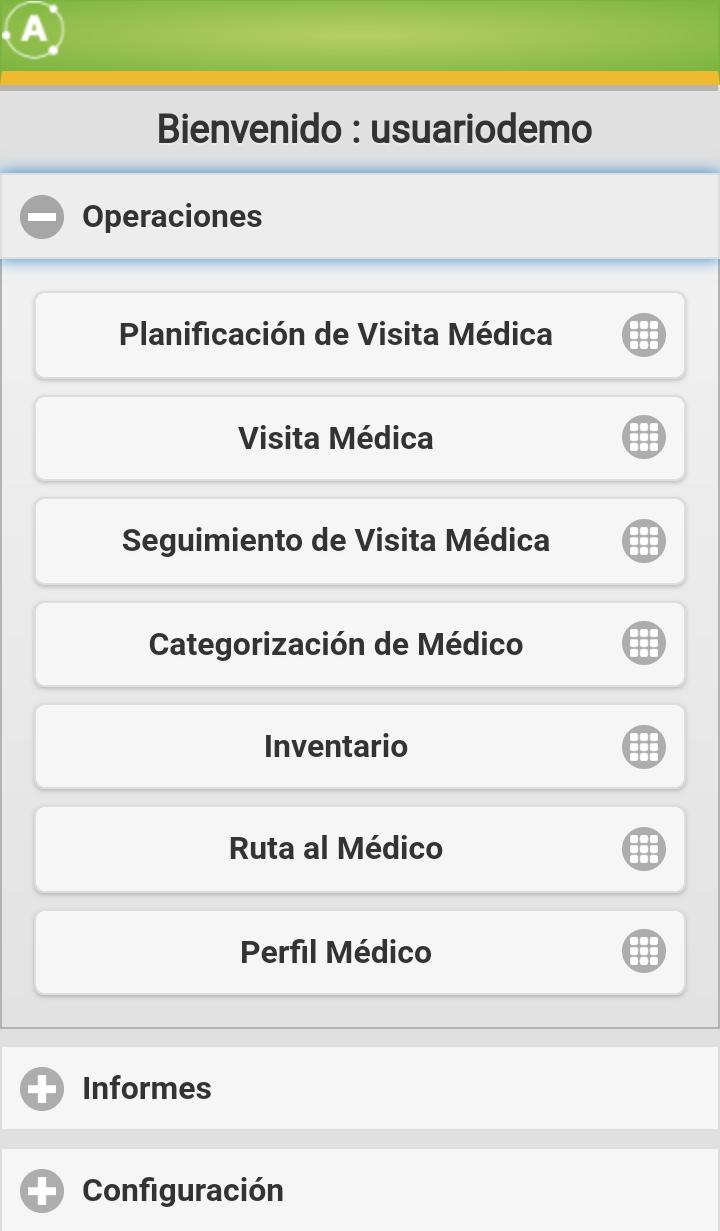Click the app logo in the header

(x=34, y=29)
